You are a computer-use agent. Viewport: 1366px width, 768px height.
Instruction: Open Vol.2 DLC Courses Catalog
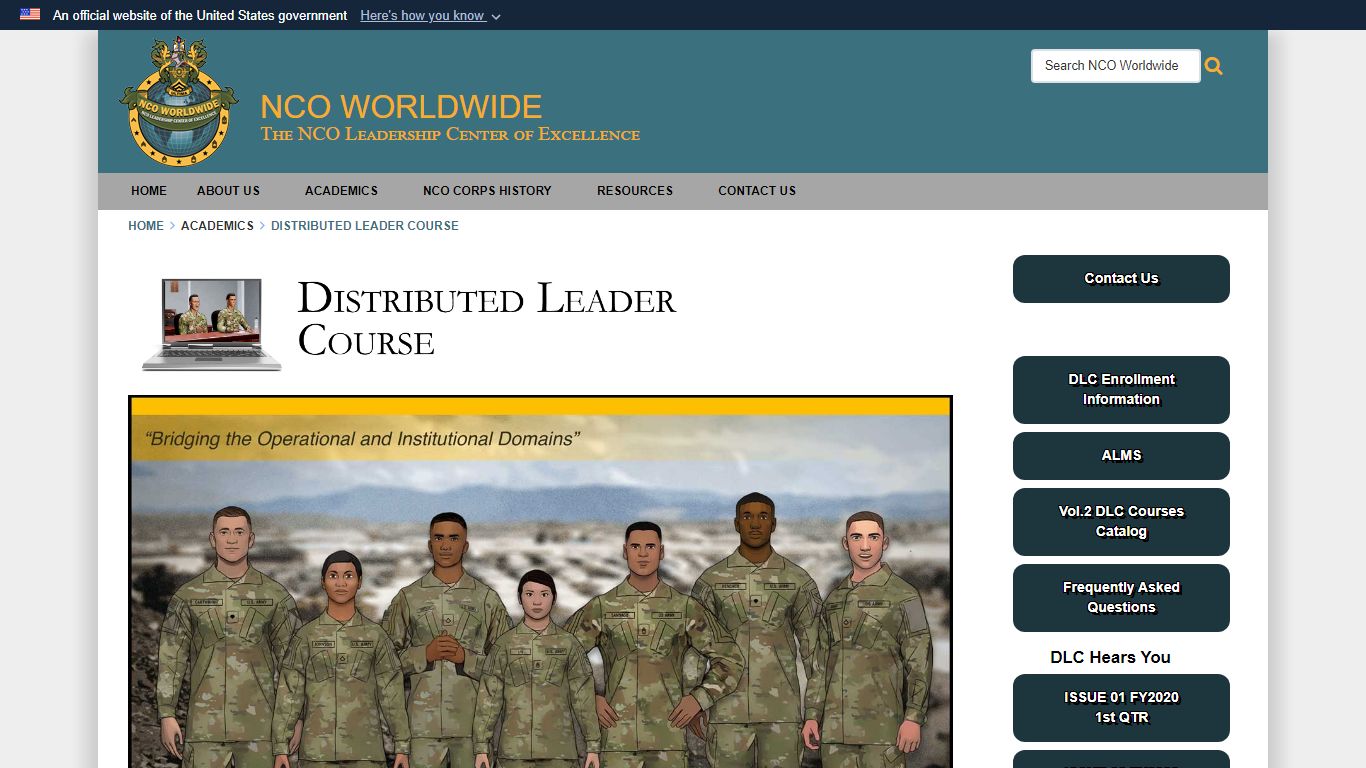1121,522
